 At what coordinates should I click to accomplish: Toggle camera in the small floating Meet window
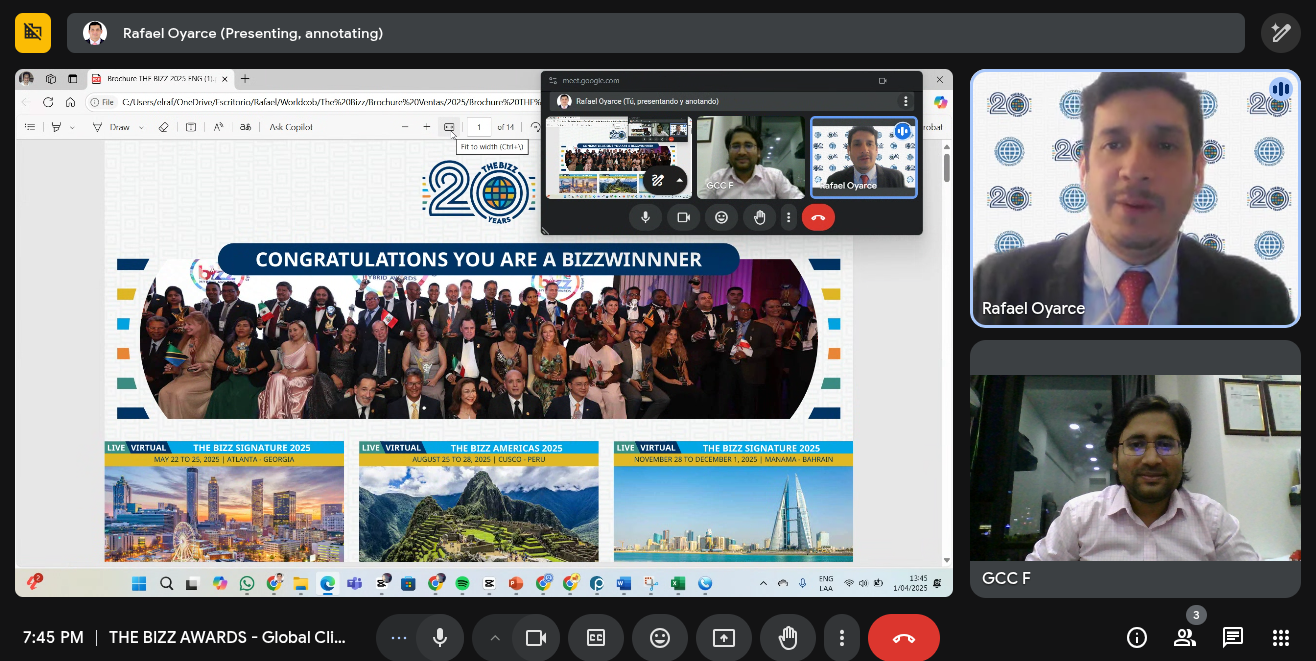684,217
